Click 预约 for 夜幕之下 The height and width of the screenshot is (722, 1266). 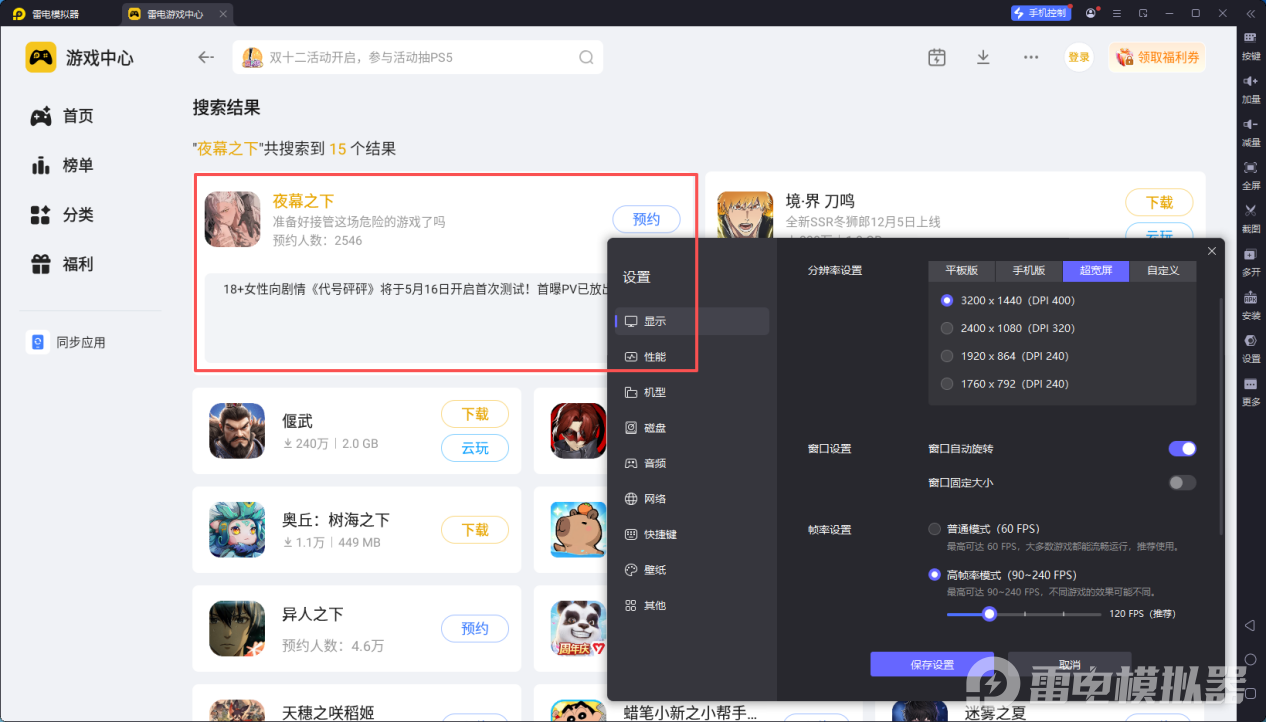click(x=646, y=219)
